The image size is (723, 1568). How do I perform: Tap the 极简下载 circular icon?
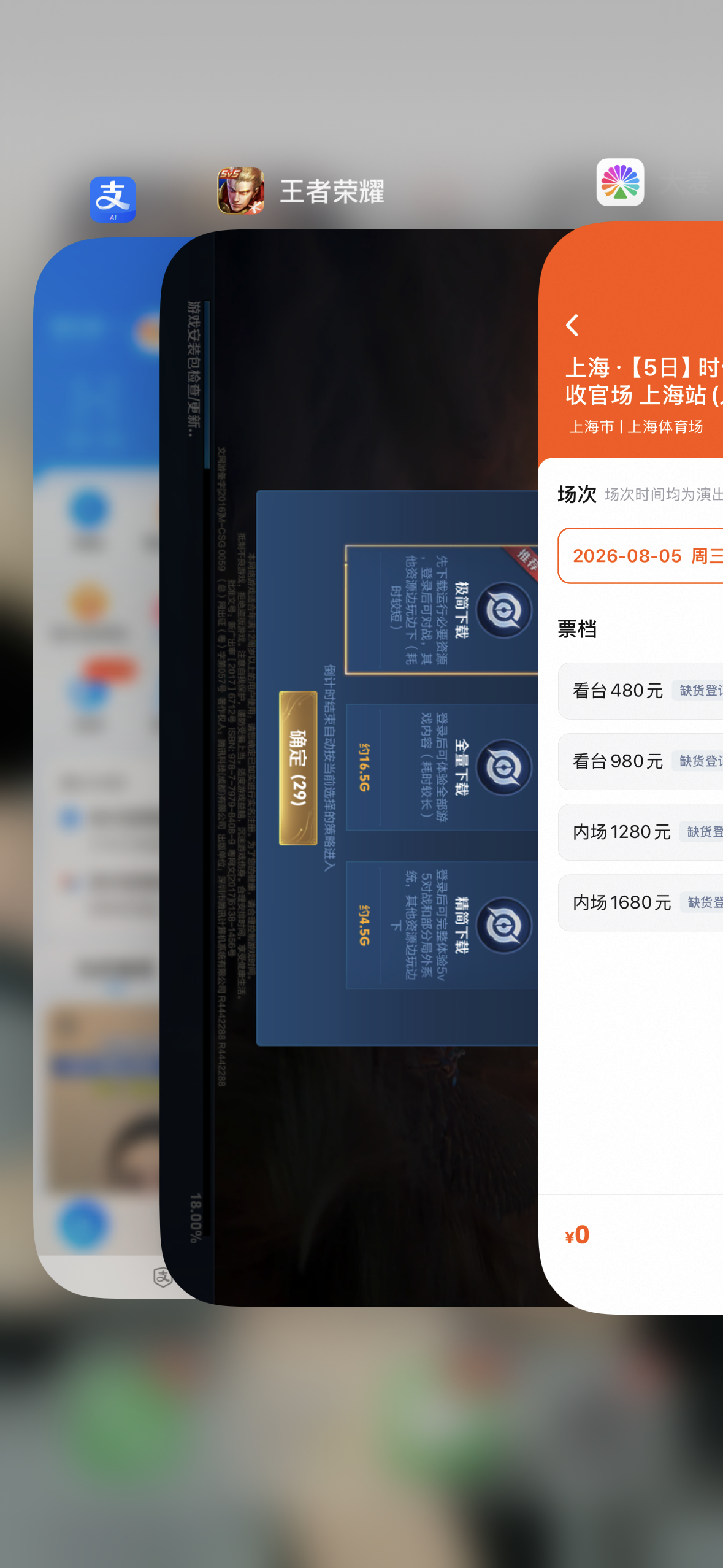[504, 610]
